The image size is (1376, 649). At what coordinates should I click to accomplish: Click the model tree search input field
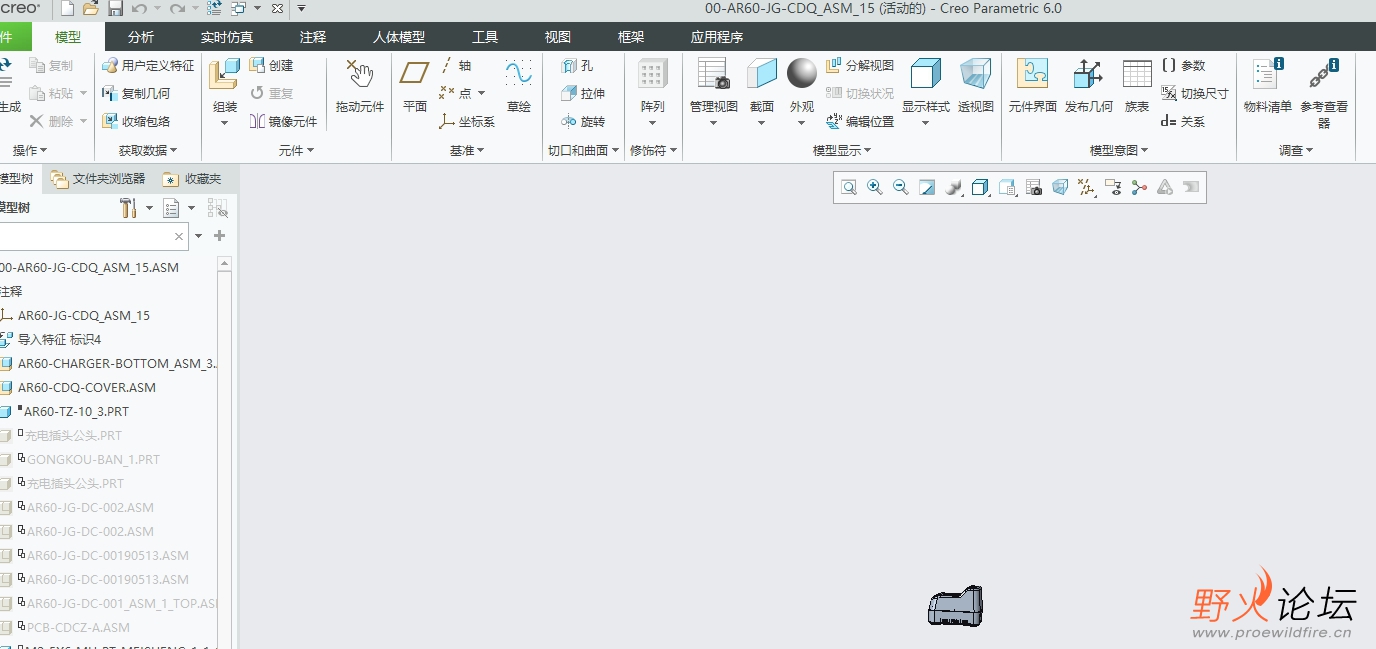pos(93,236)
